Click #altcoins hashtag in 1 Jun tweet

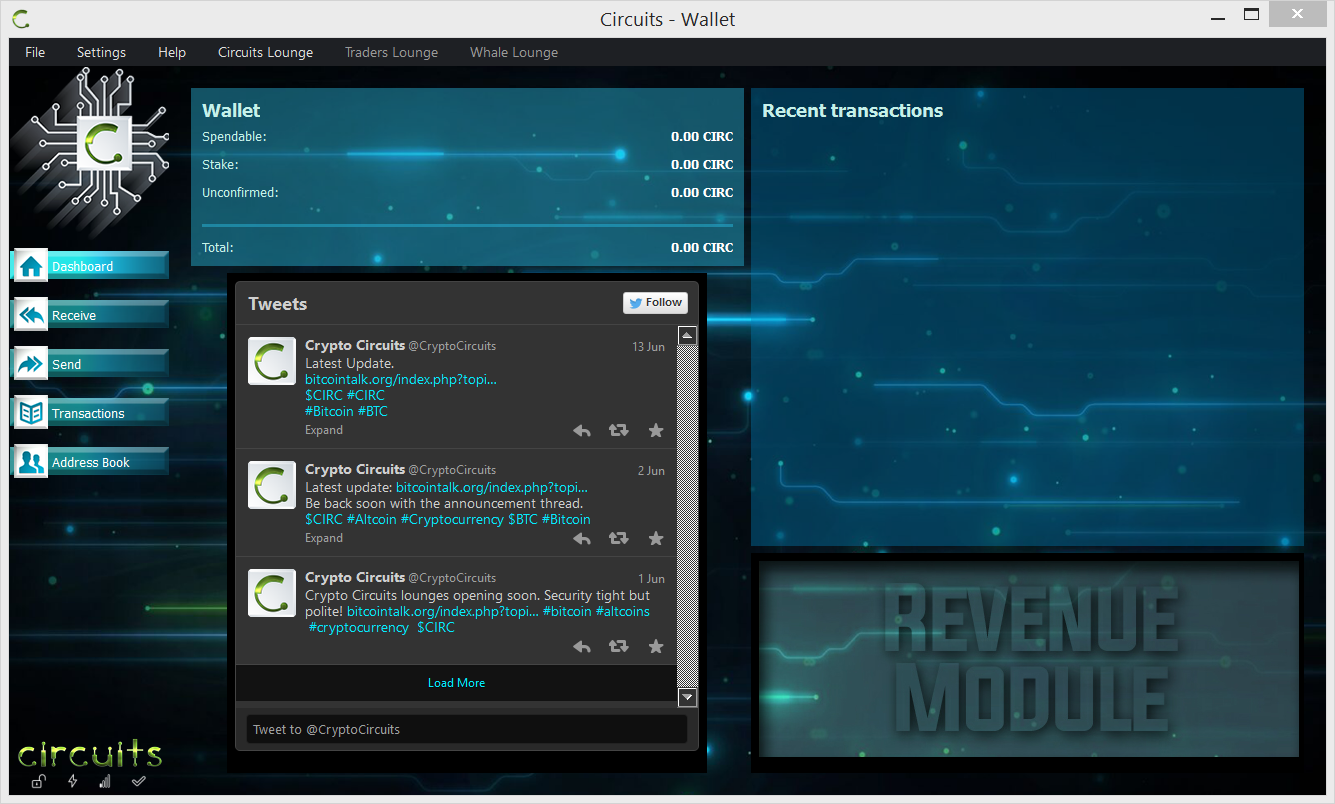623,611
